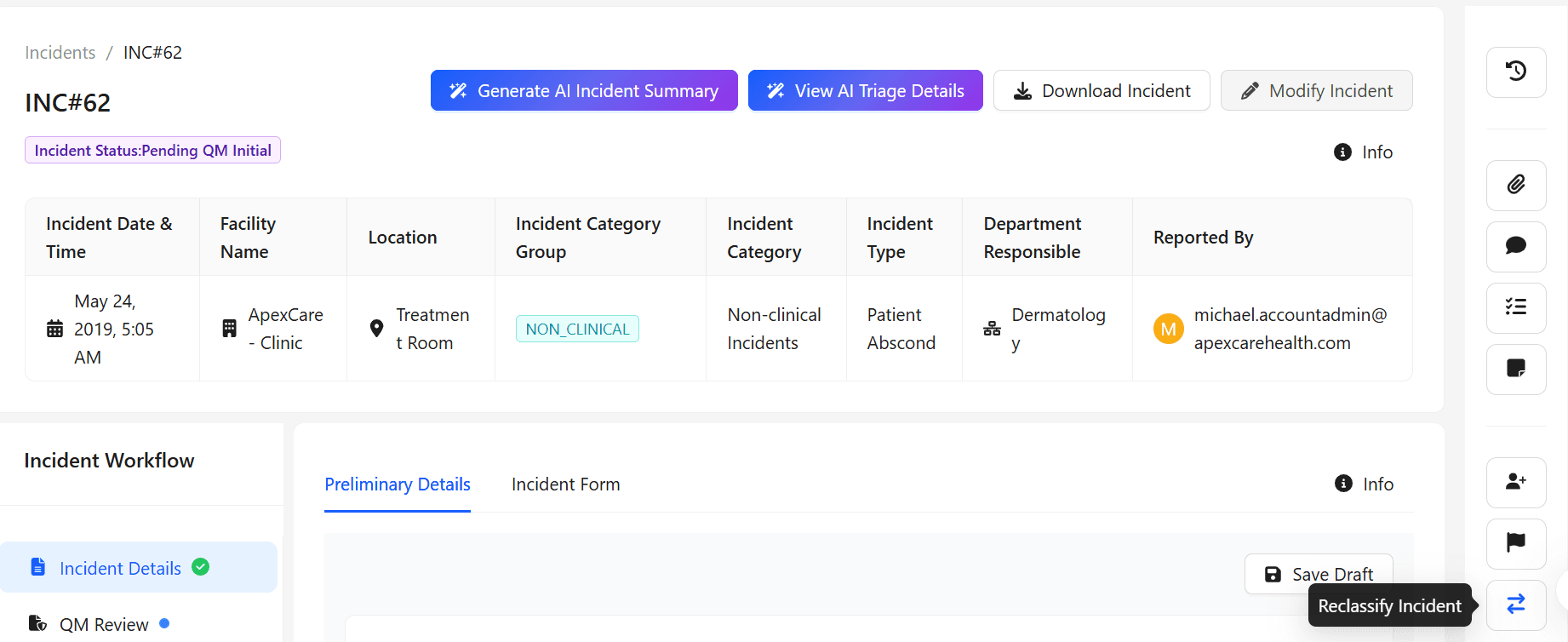Select QM Review workflow step
Screen dimensions: 1568x642
pyautogui.click(x=104, y=623)
